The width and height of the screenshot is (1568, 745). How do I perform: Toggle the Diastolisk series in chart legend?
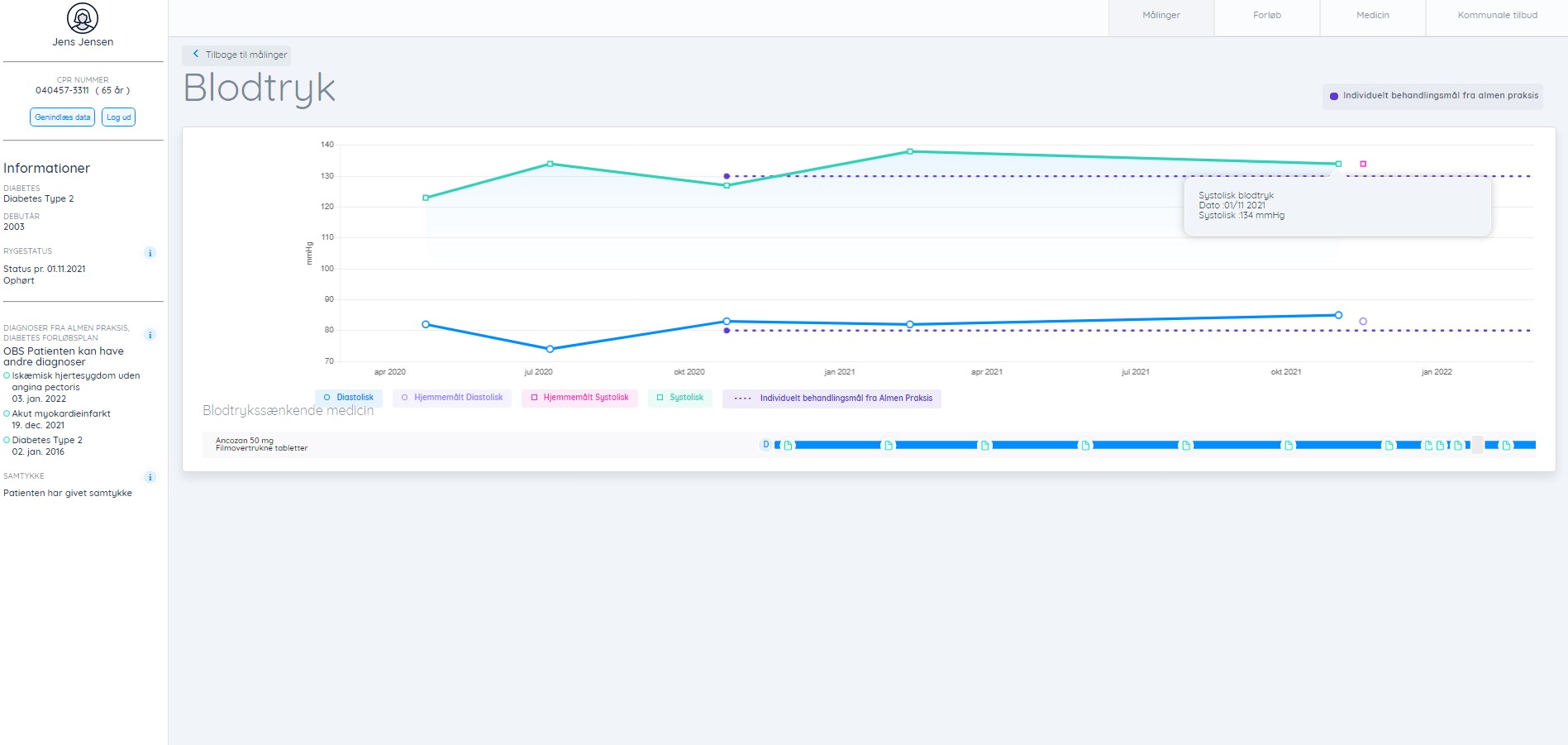click(x=348, y=398)
